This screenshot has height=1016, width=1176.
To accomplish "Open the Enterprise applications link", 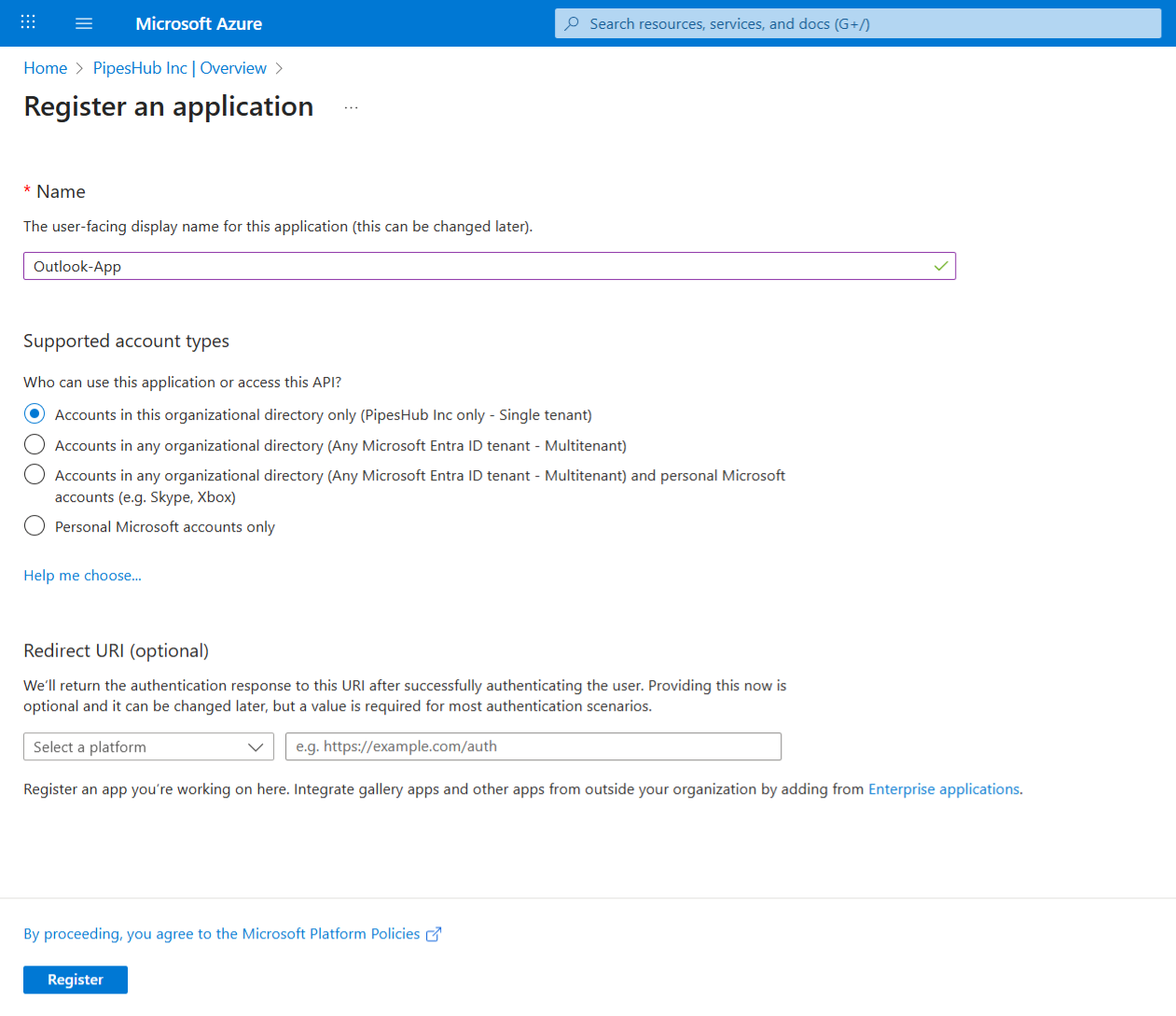I will pos(943,788).
